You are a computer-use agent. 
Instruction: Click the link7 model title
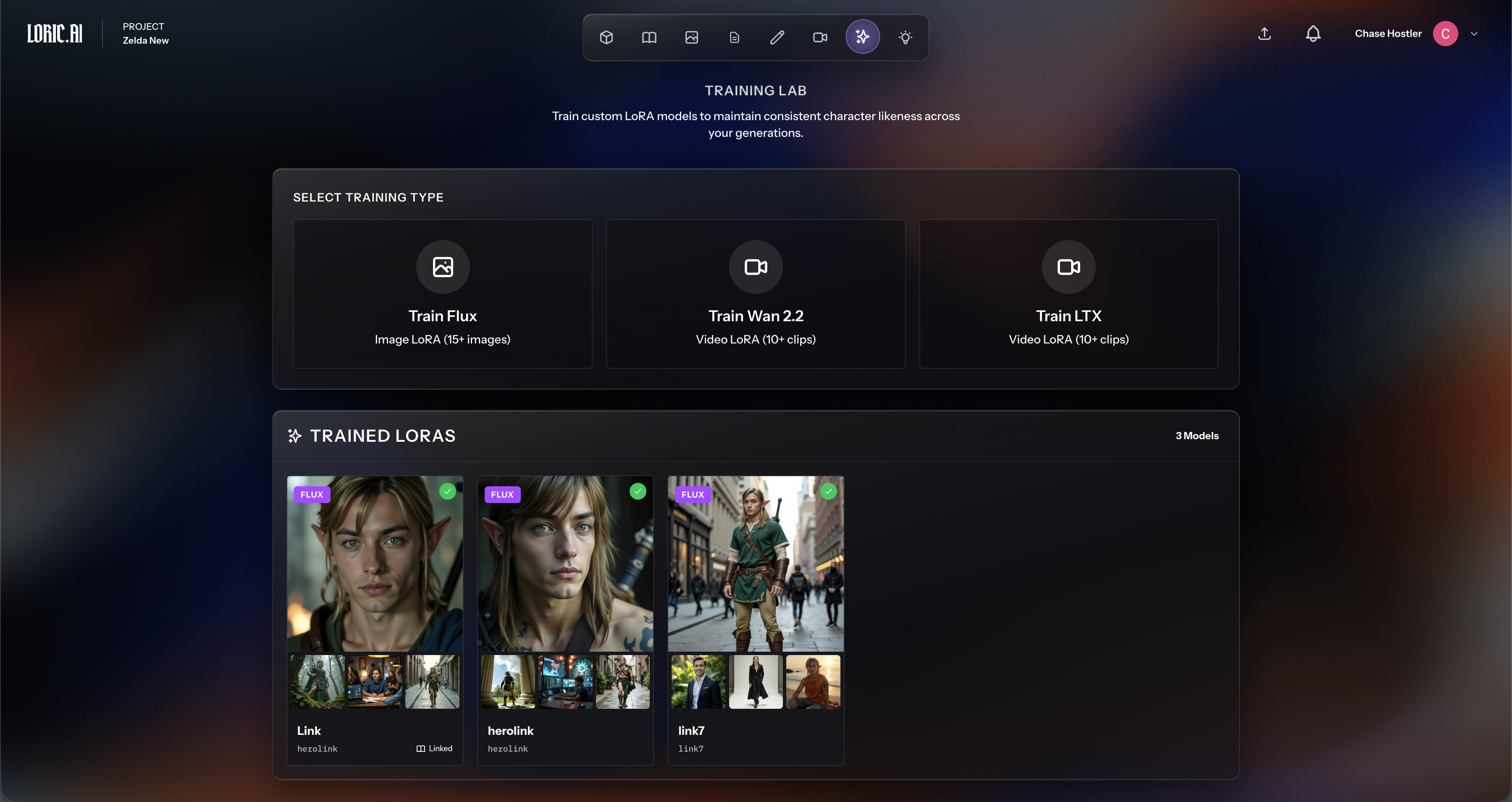[x=691, y=731]
